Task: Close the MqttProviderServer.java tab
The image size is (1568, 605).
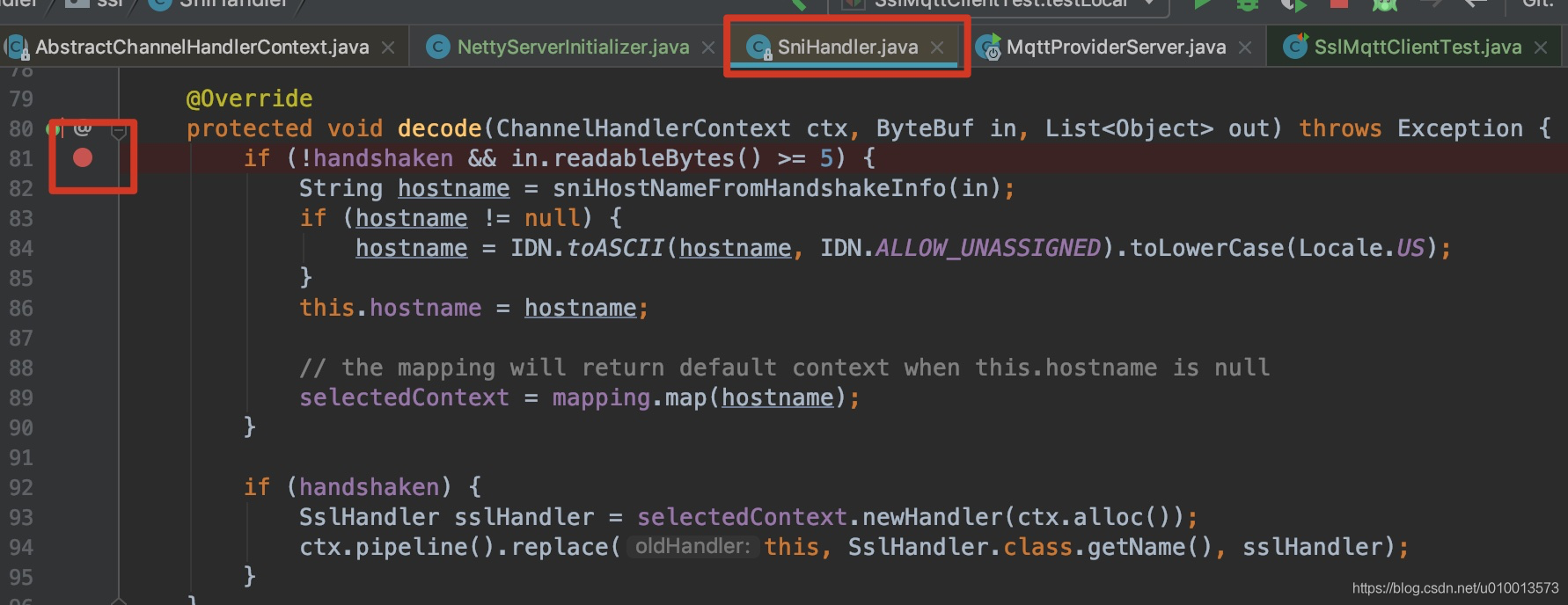Action: 1245,47
